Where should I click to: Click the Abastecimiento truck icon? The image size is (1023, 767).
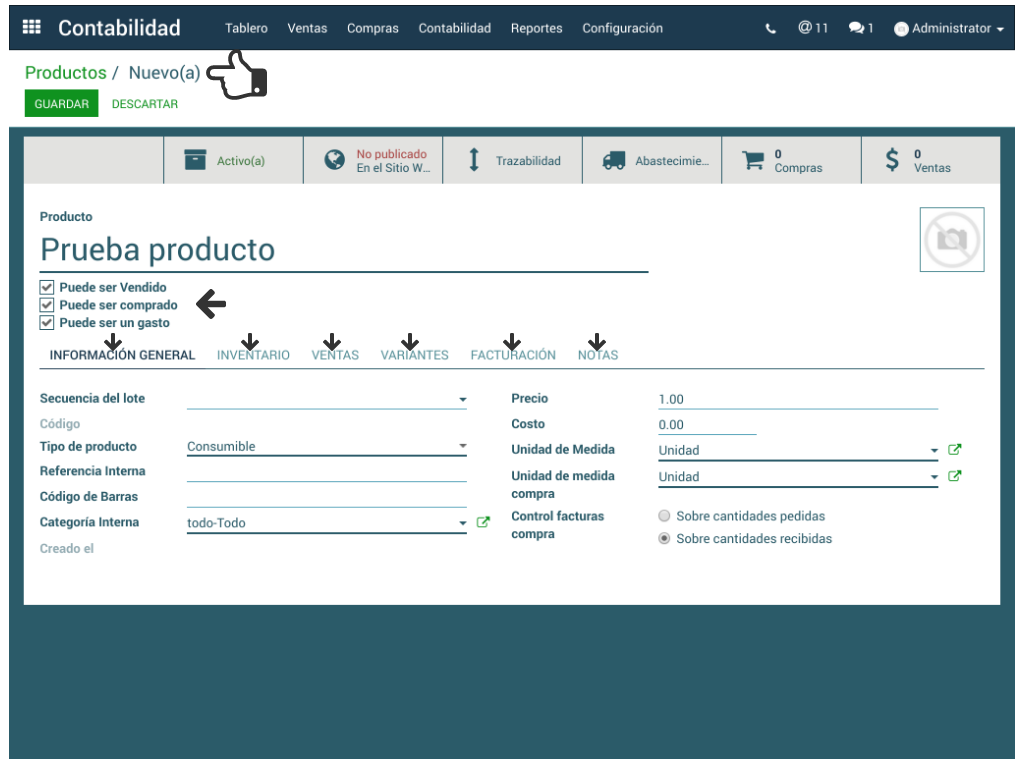(614, 160)
